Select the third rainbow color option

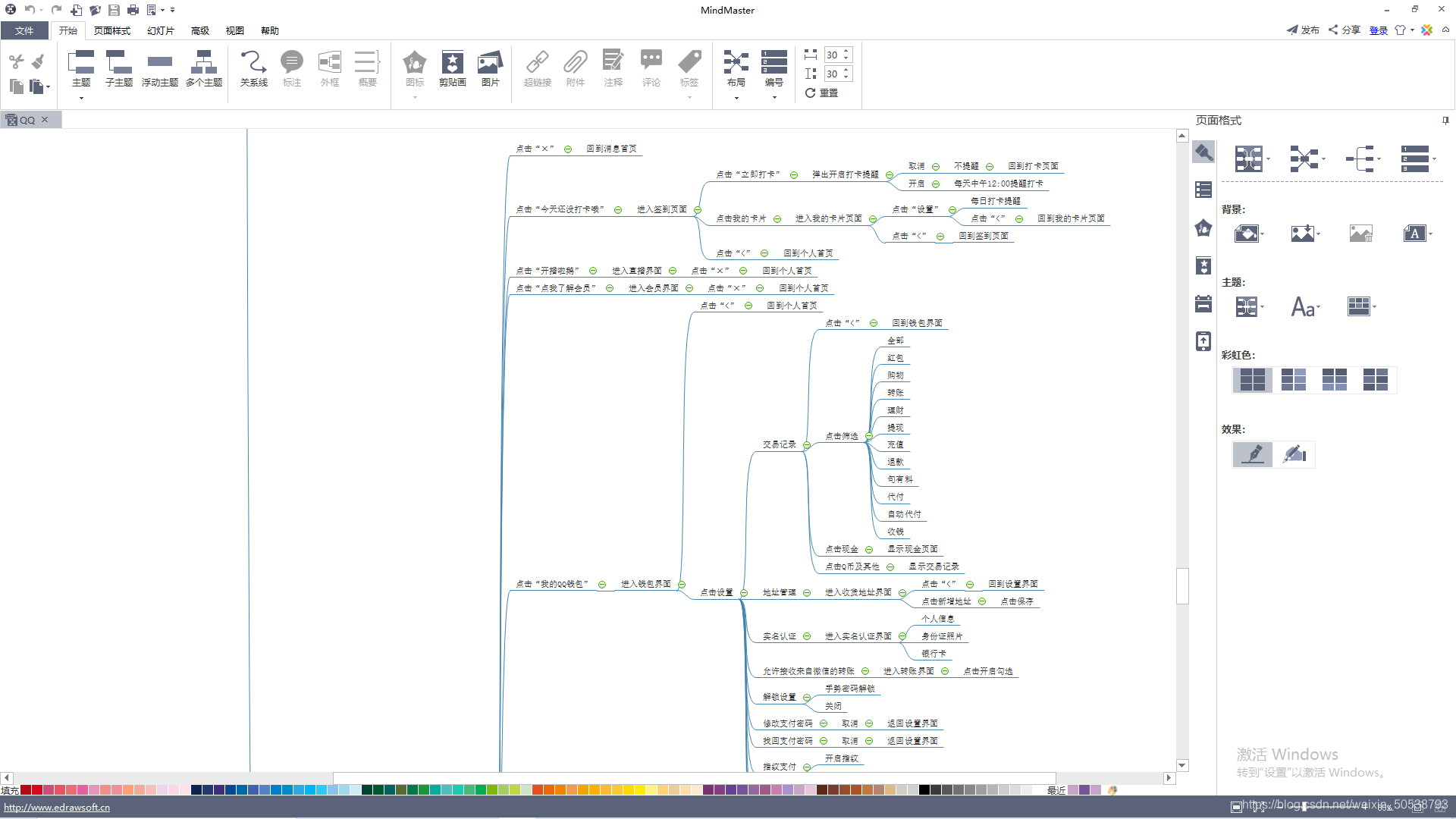pyautogui.click(x=1335, y=380)
